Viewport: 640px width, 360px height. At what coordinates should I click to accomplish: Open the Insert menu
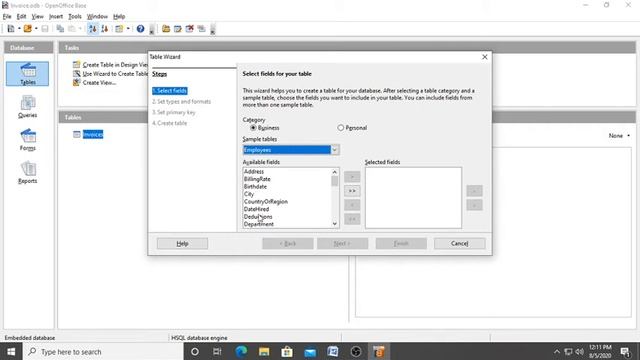pos(56,16)
